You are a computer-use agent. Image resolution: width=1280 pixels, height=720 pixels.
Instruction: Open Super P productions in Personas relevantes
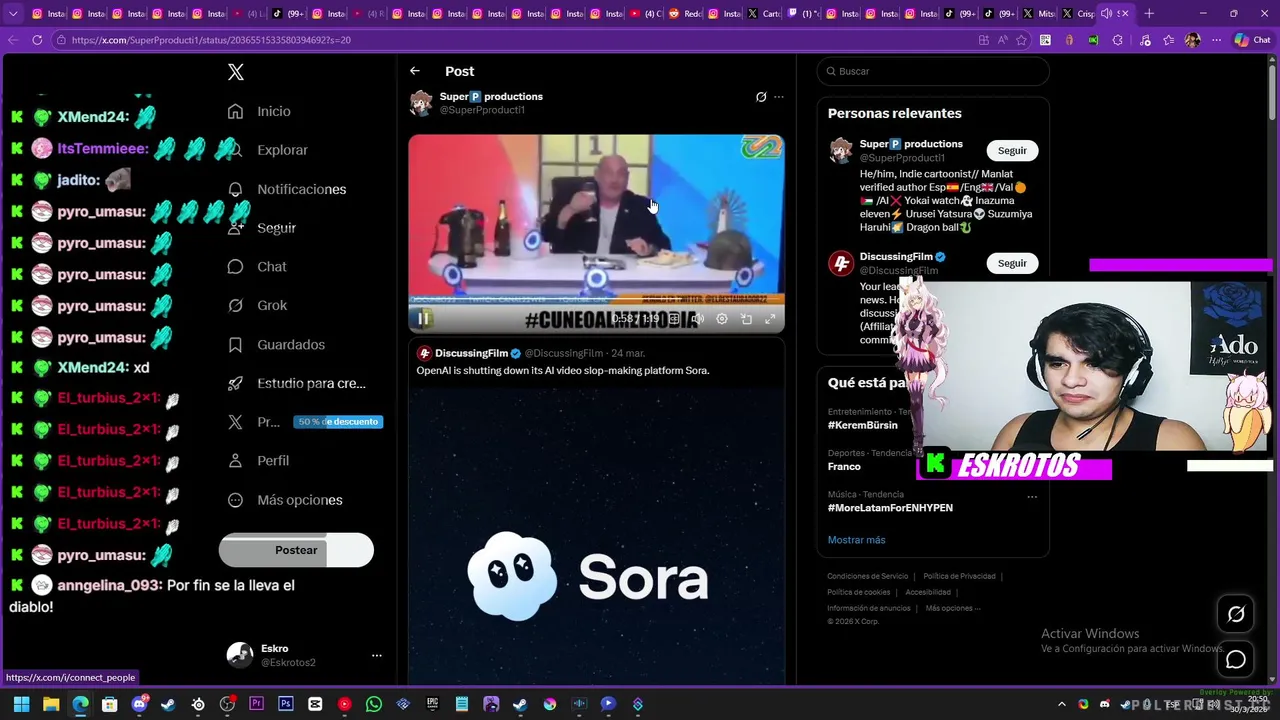pos(911,144)
